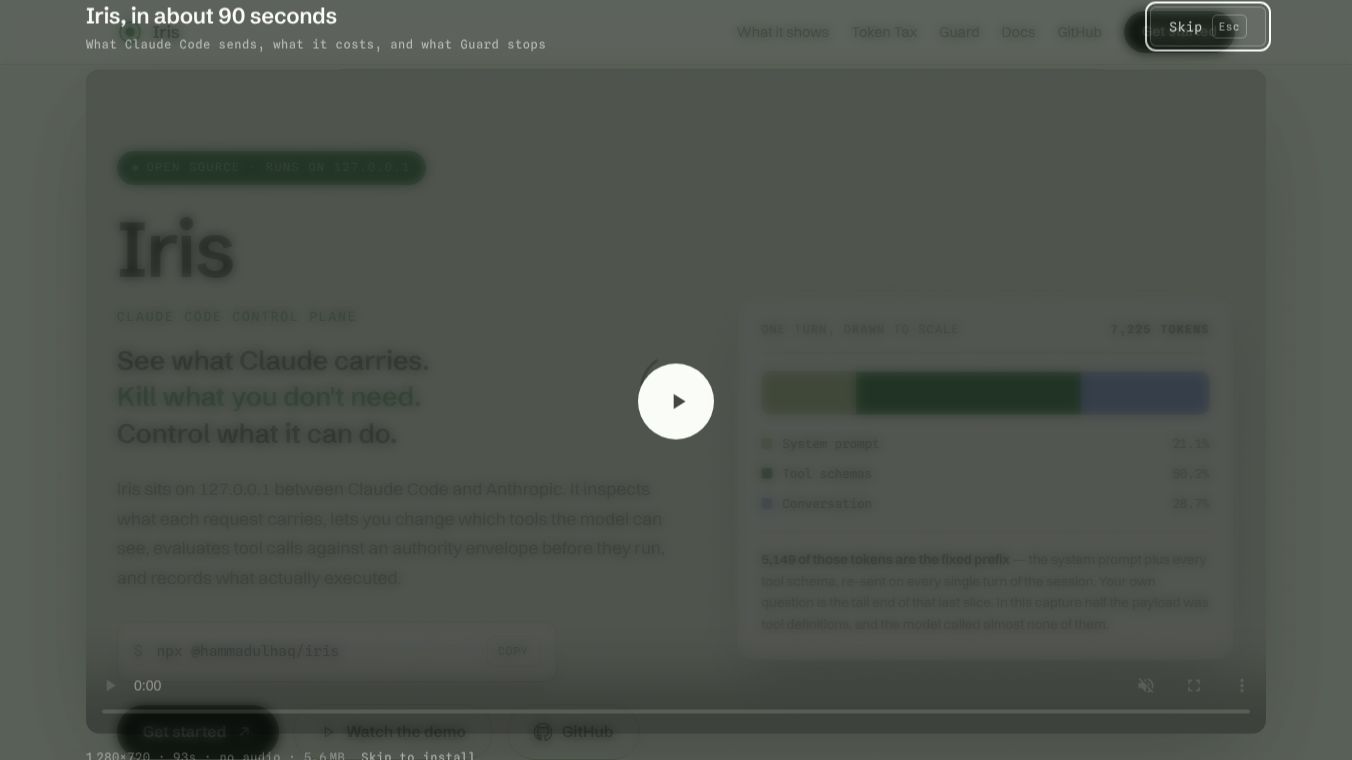The width and height of the screenshot is (1352, 760).
Task: Copy the npx command with the COPY button
Action: [x=513, y=651]
